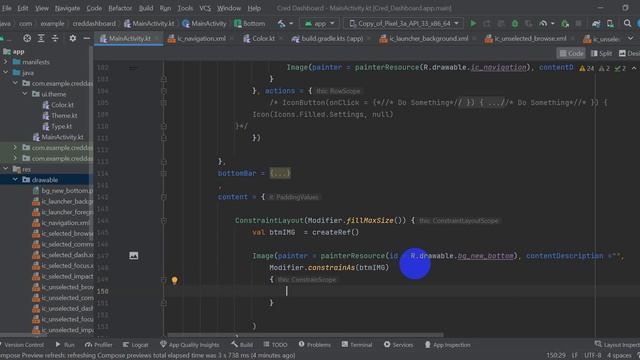The width and height of the screenshot is (640, 360).
Task: Click the Layout Inspector button
Action: tap(617, 345)
